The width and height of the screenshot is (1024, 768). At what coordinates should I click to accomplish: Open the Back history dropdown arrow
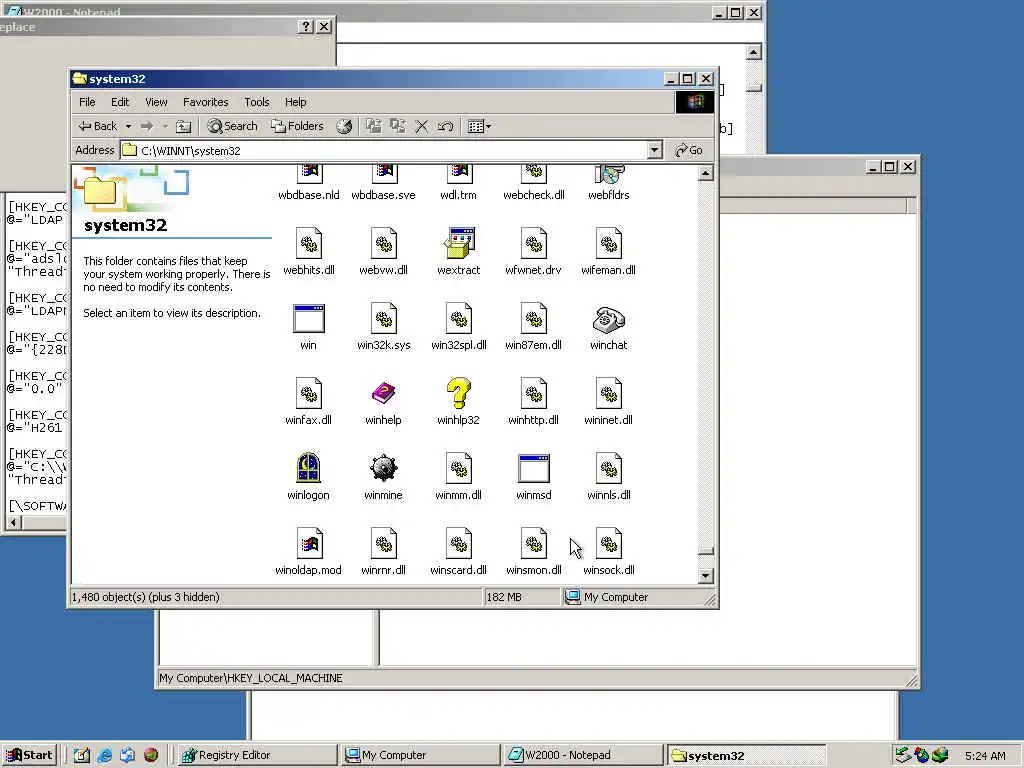click(129, 126)
